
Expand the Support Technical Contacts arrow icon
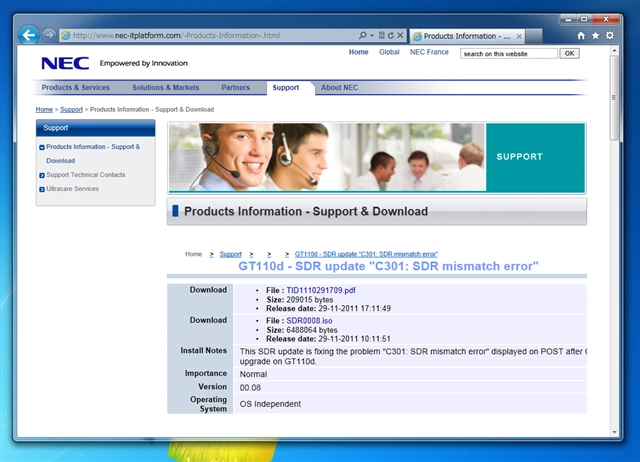point(42,175)
